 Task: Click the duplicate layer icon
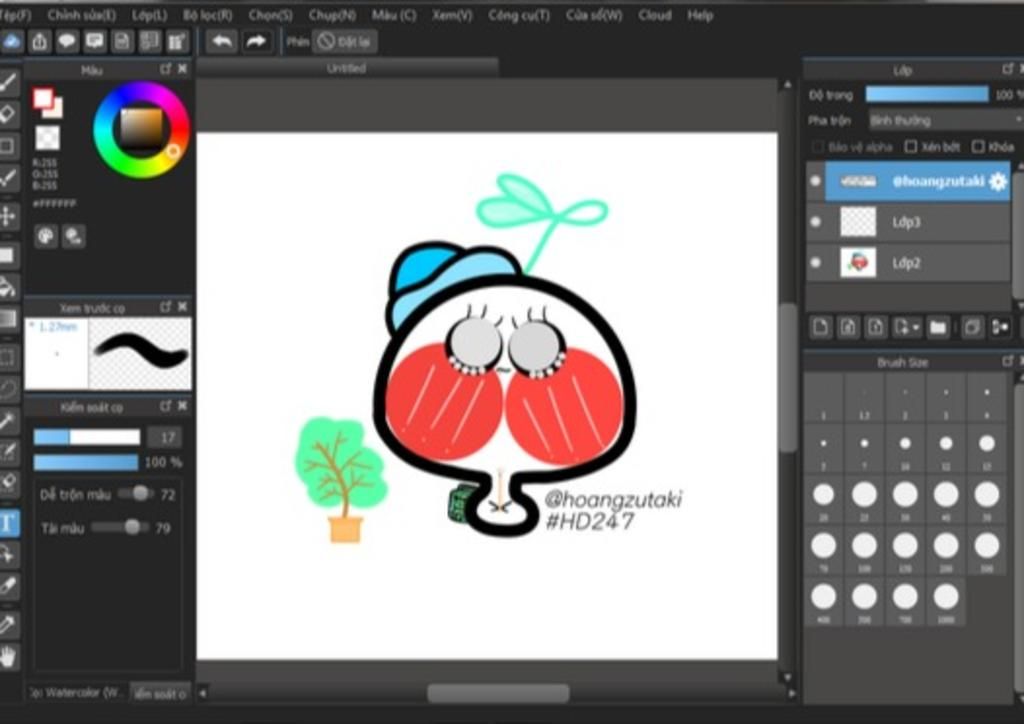pos(972,327)
